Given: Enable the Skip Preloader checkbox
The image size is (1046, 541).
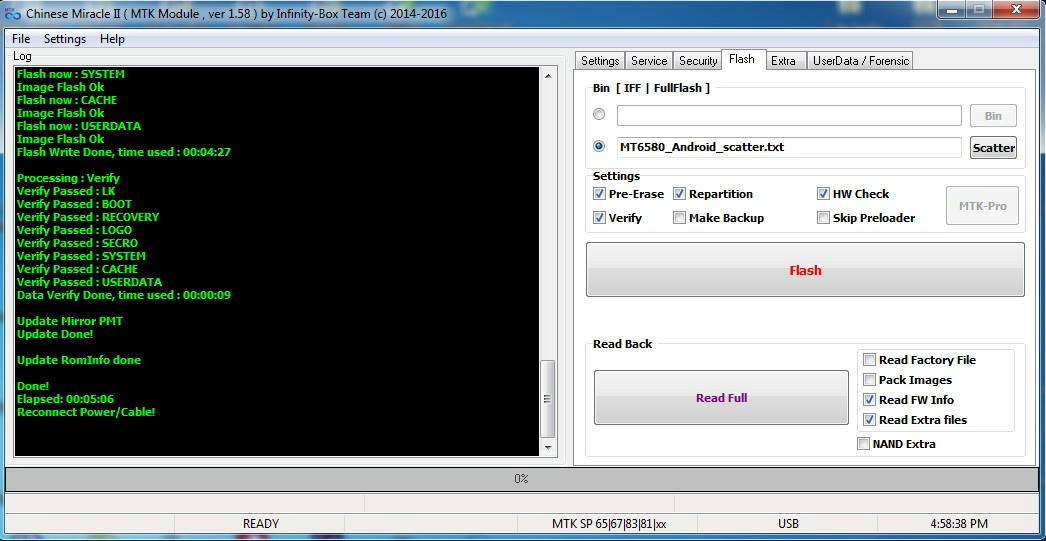Looking at the screenshot, I should point(824,218).
